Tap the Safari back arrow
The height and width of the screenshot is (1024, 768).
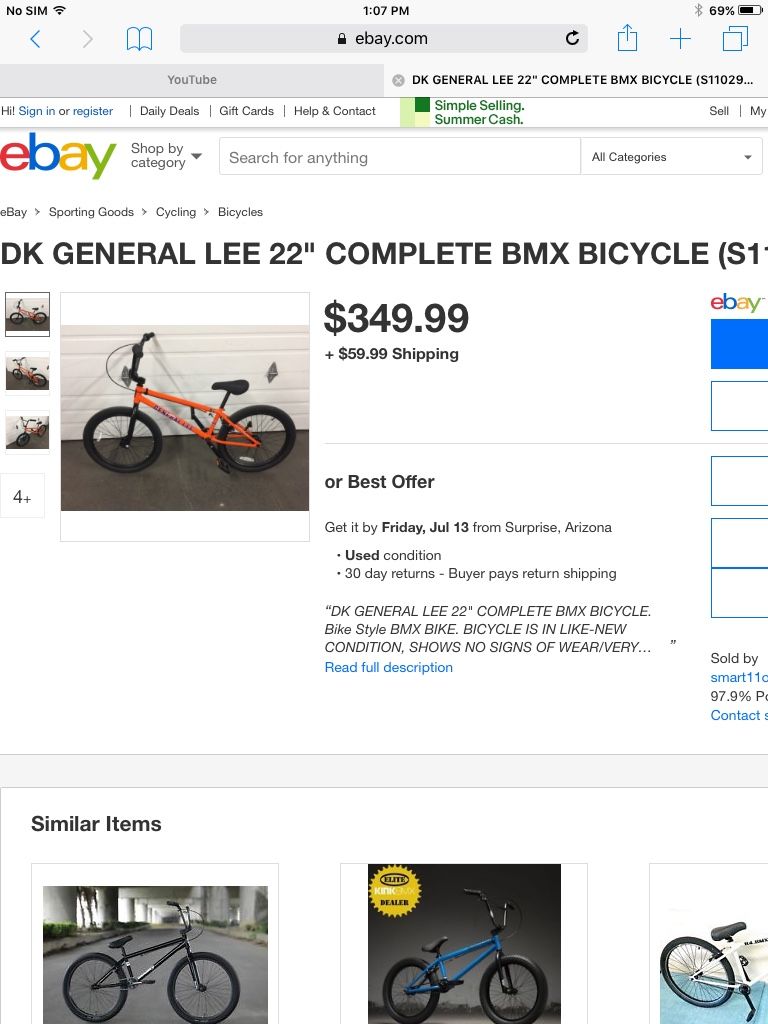click(35, 39)
